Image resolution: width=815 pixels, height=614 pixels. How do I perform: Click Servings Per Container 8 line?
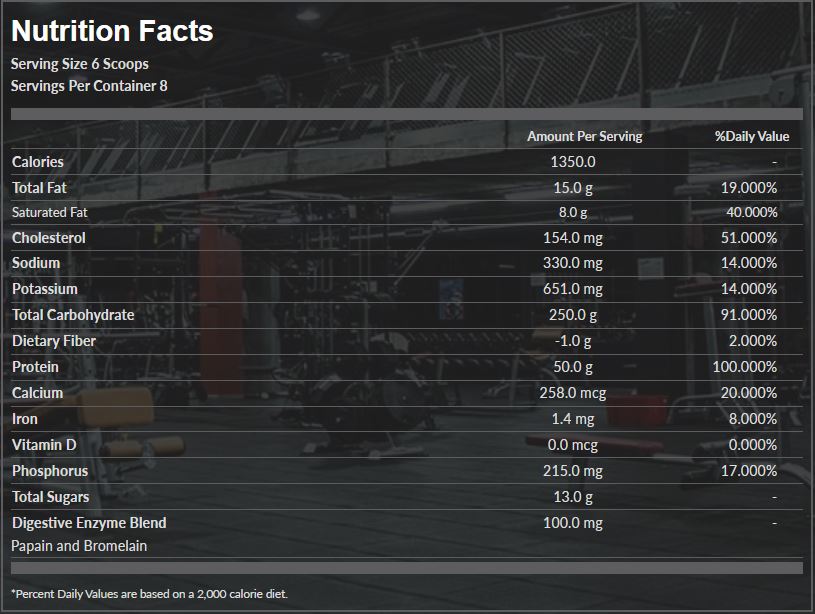pos(89,86)
